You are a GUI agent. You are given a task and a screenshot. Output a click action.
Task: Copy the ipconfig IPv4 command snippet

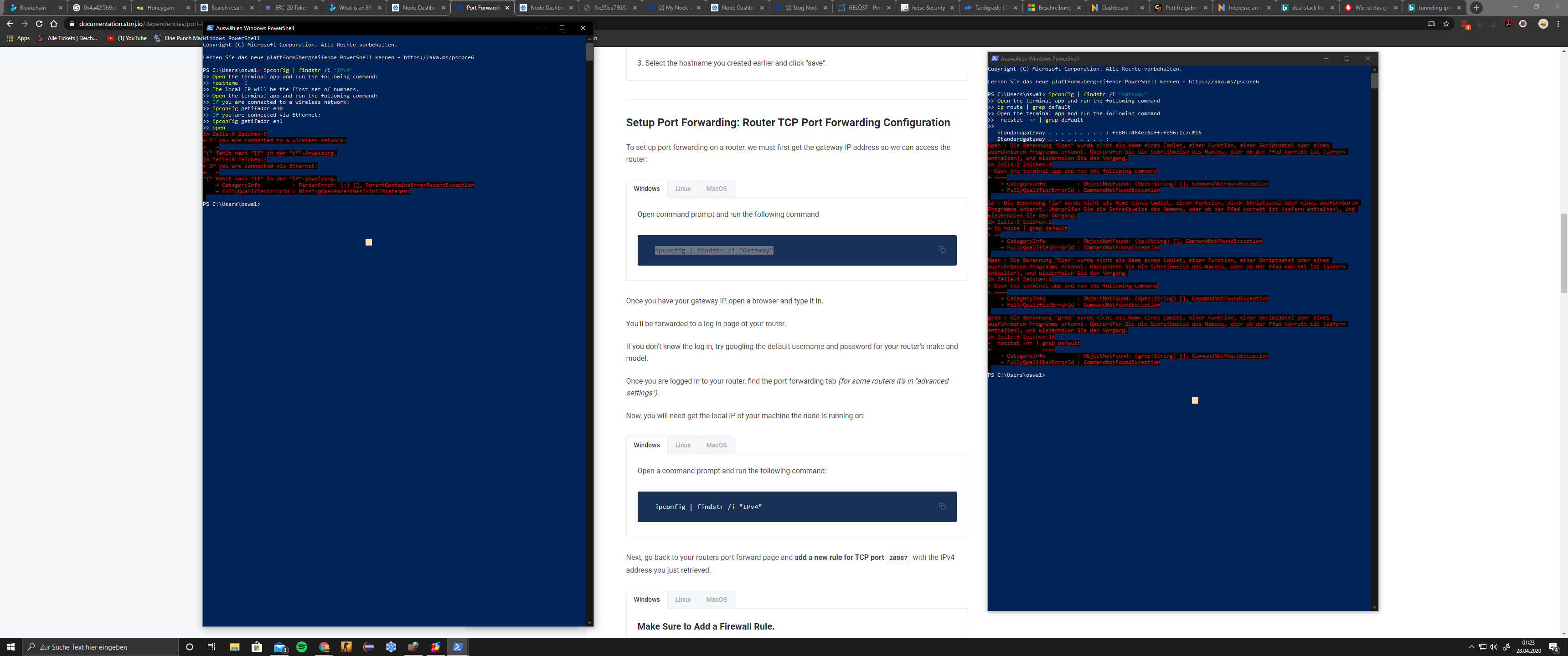tap(942, 506)
